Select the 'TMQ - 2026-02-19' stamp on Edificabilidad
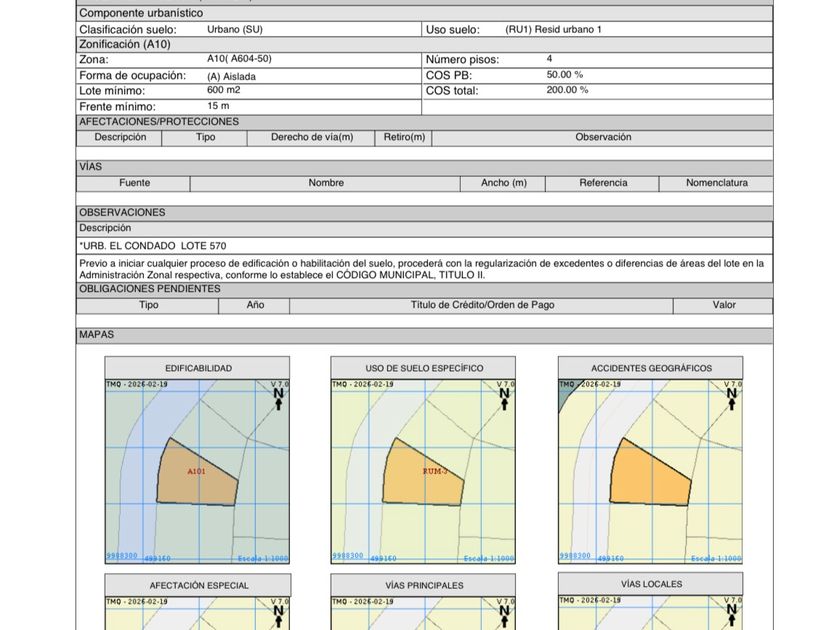The image size is (840, 630). 137,384
